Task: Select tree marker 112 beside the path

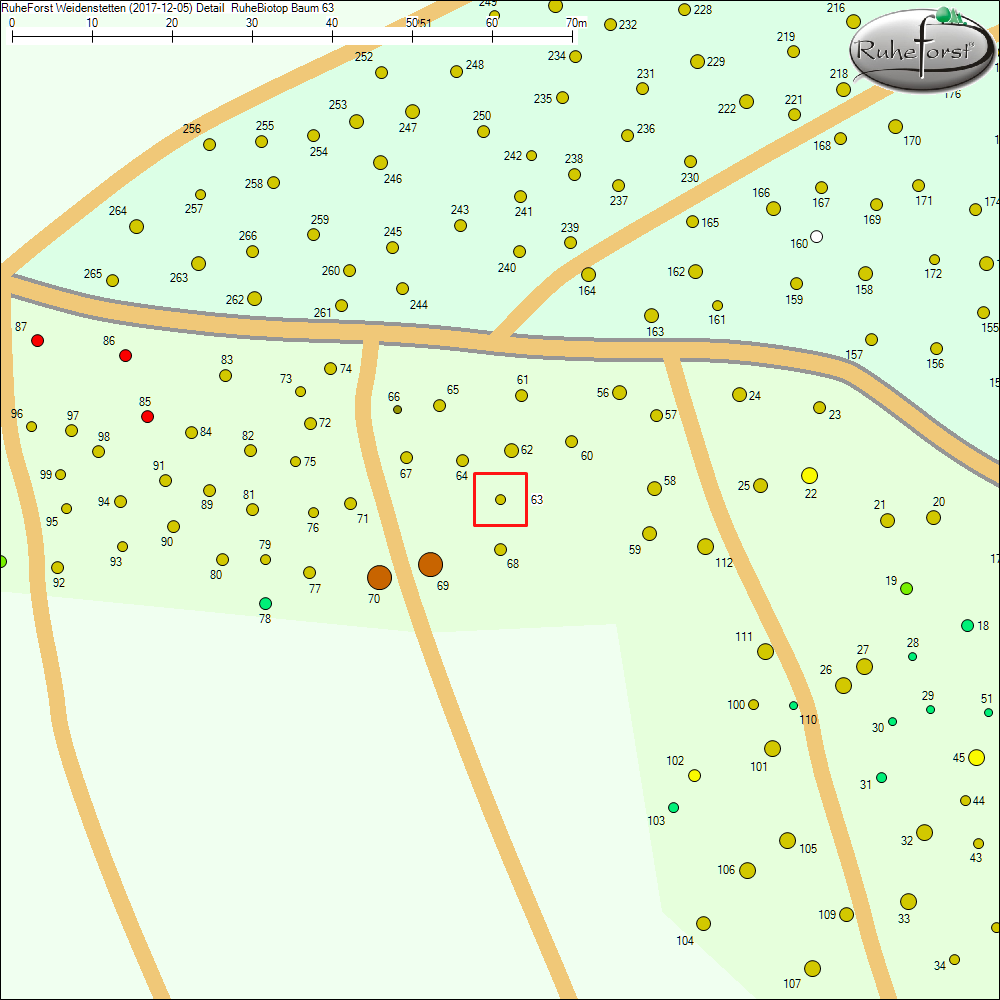Action: pyautogui.click(x=705, y=546)
